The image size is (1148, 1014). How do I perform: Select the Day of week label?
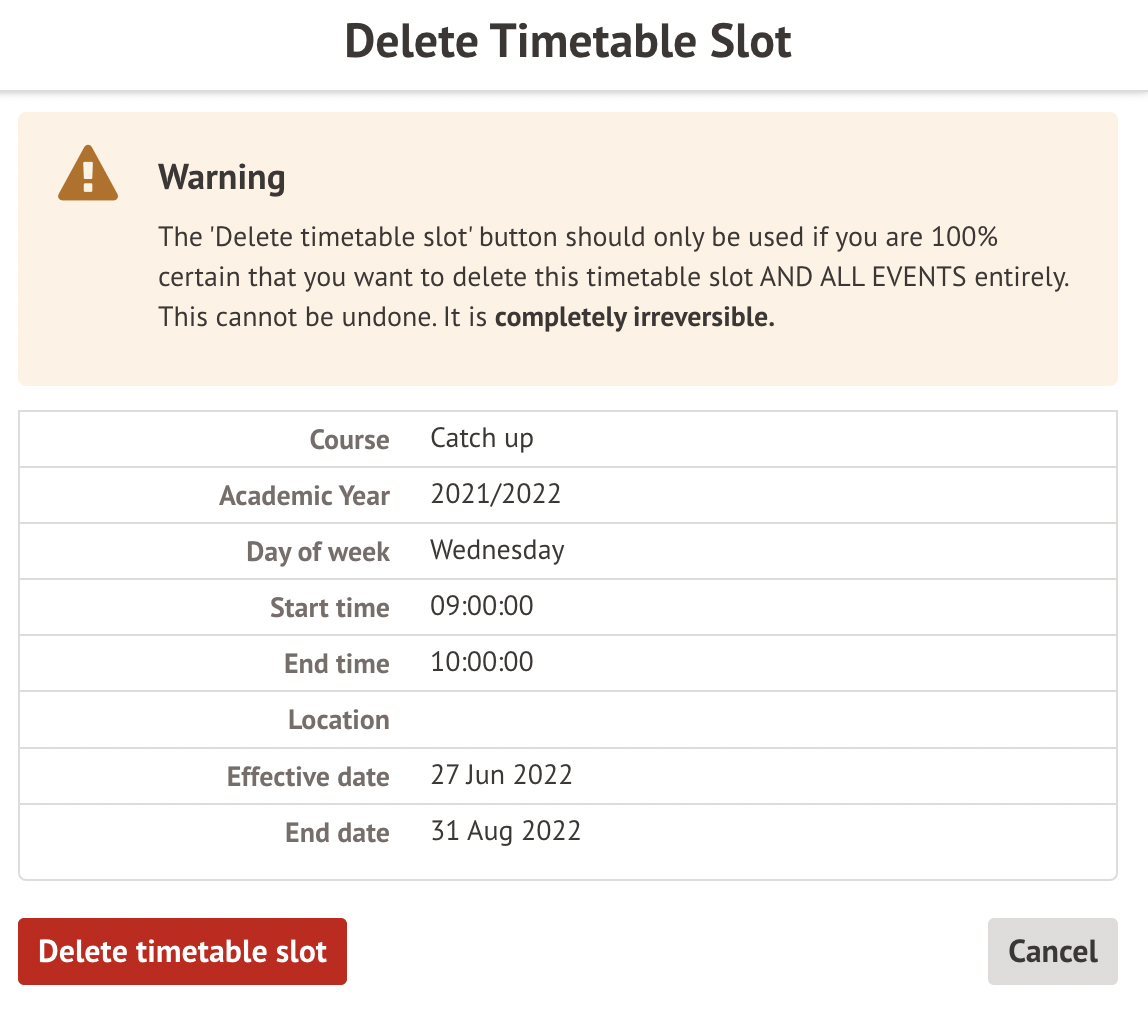click(318, 552)
